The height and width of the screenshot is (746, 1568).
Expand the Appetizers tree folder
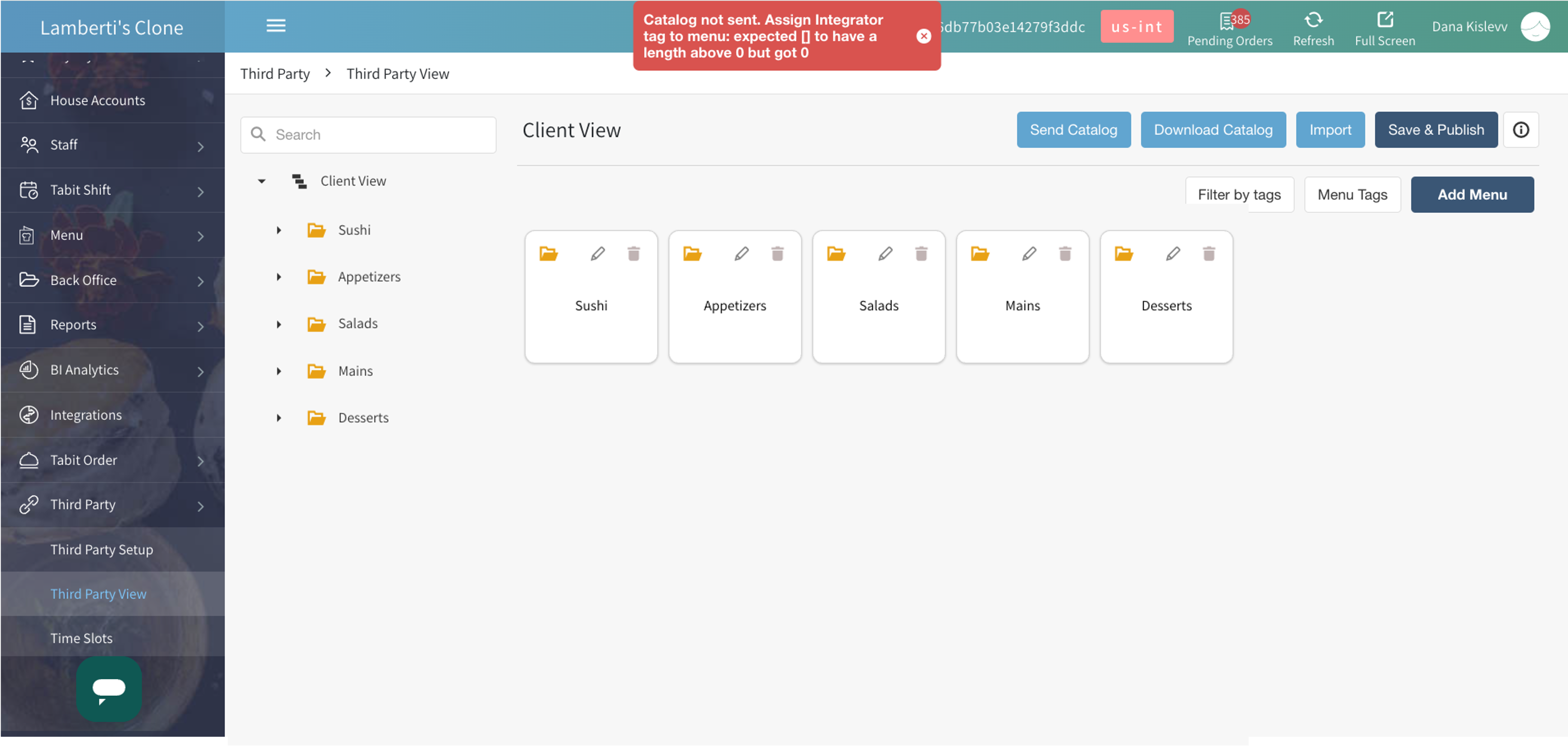(x=279, y=277)
